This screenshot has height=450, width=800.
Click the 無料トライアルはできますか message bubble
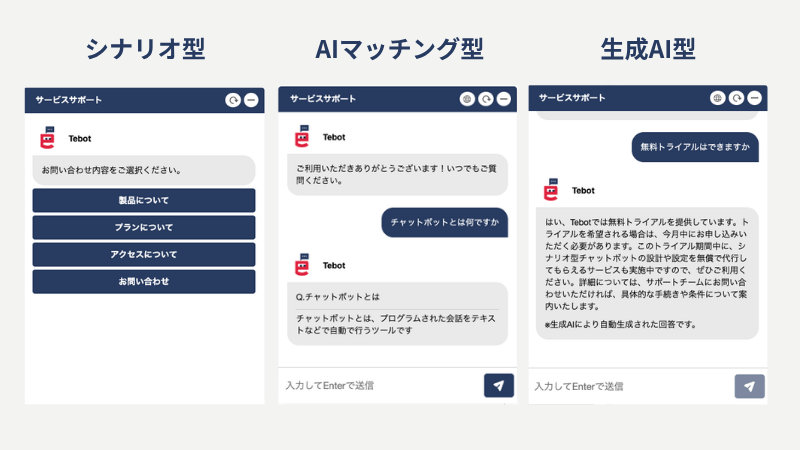click(695, 147)
